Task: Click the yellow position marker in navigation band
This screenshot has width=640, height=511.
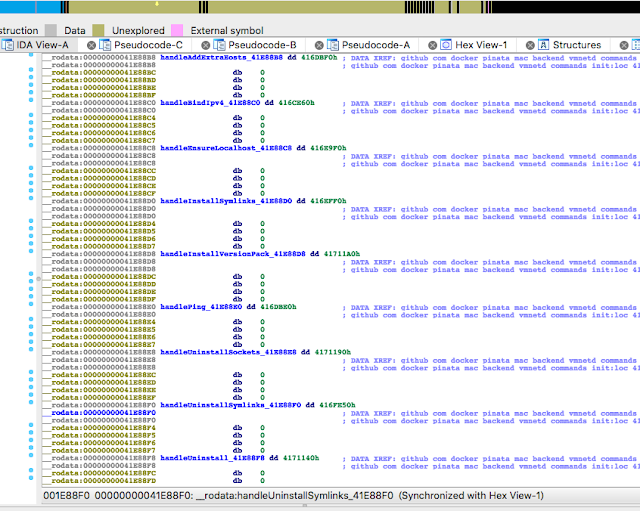Action: click(157, 4)
